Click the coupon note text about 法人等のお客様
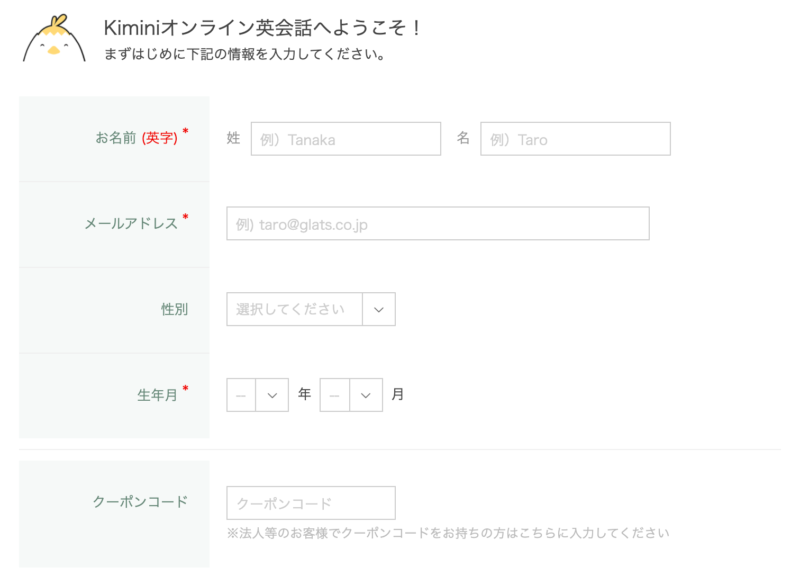Viewport: 800px width, 576px height. click(x=448, y=533)
